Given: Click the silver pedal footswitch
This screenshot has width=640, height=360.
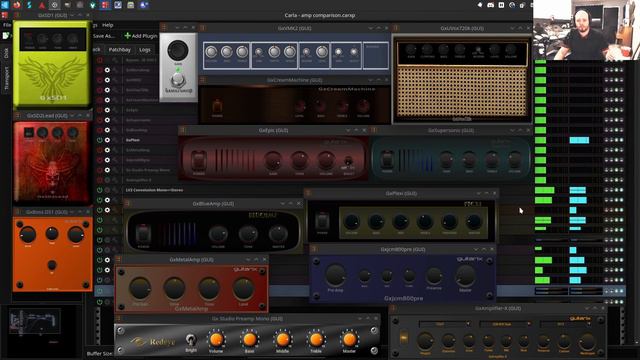Looking at the screenshot, I should tap(178, 80).
